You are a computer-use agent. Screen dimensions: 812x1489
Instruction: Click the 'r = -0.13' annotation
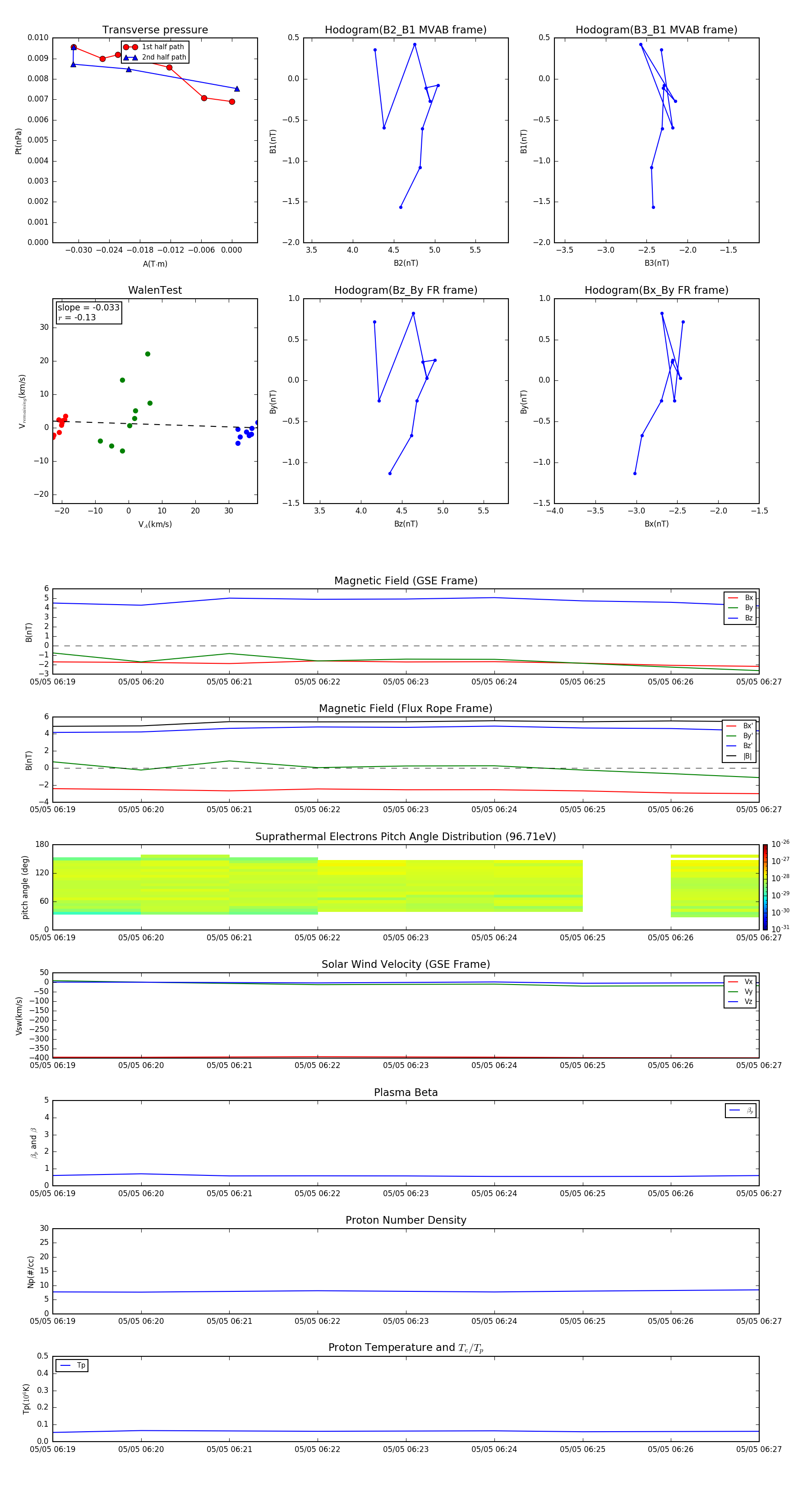77,317
